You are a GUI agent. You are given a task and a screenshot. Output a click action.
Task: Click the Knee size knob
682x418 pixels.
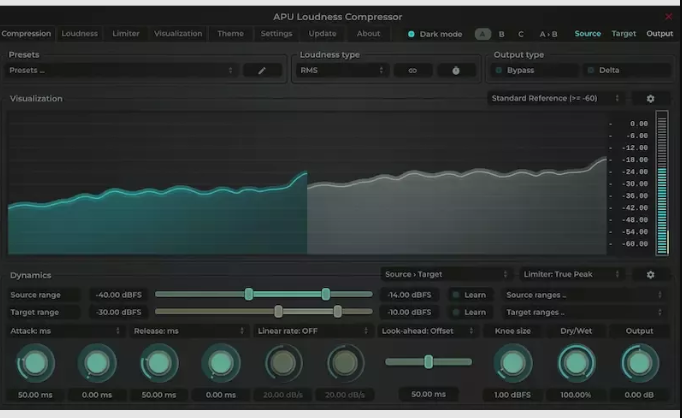click(513, 363)
